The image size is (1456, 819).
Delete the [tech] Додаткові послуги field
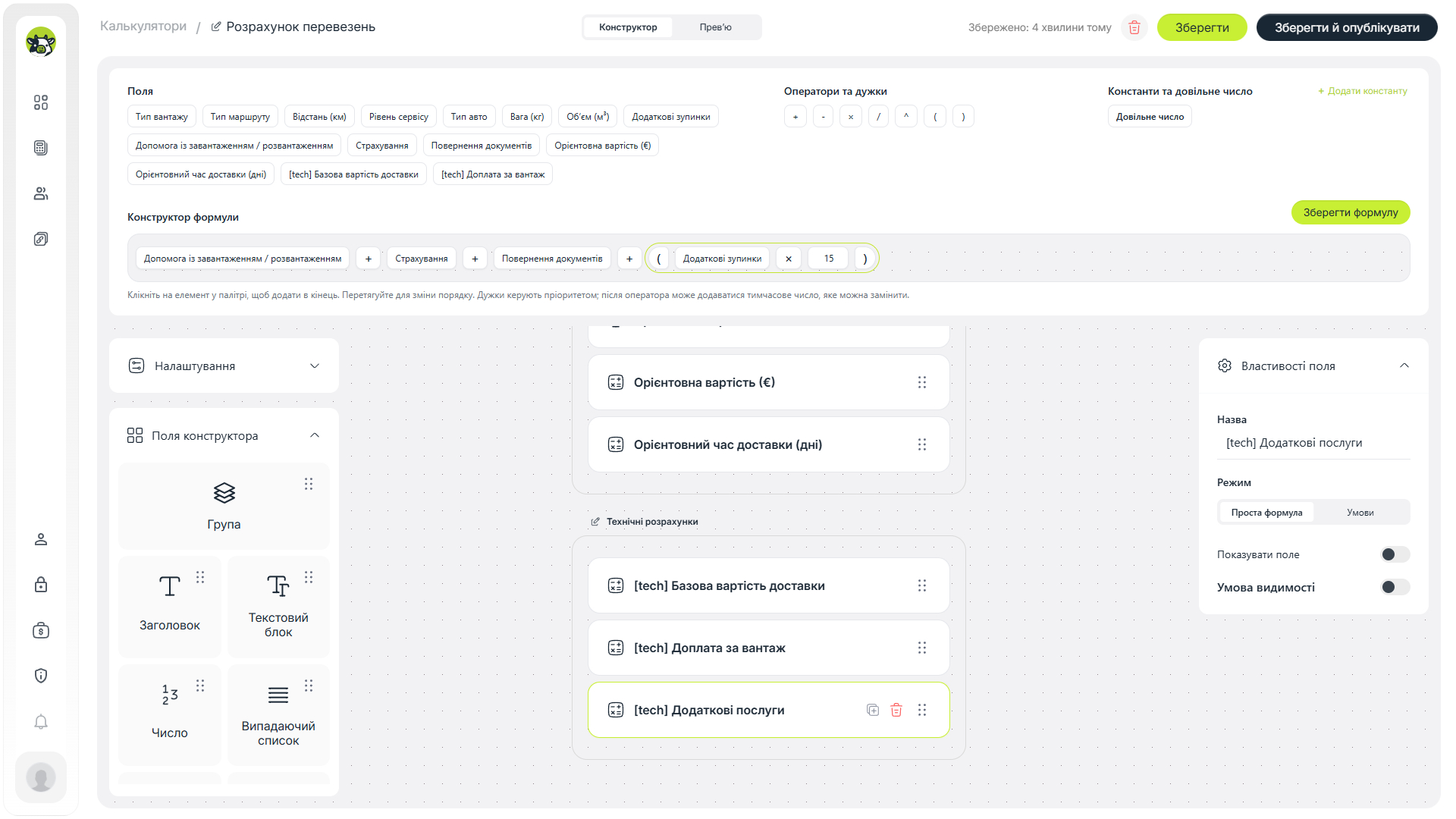click(x=896, y=710)
